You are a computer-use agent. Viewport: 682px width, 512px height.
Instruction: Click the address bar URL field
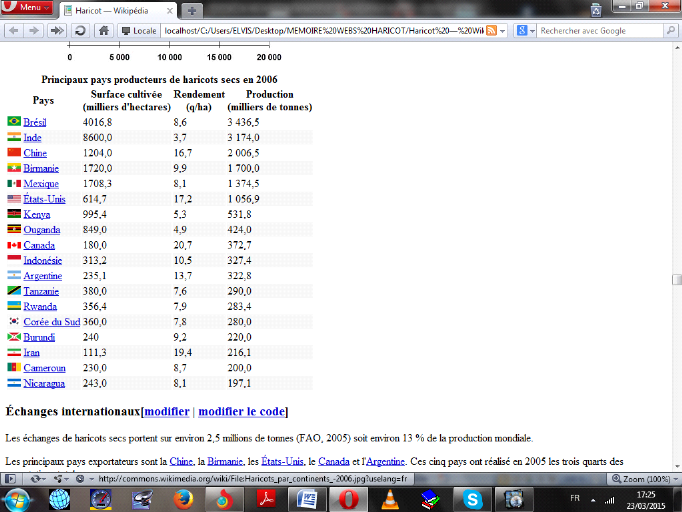pyautogui.click(x=323, y=31)
